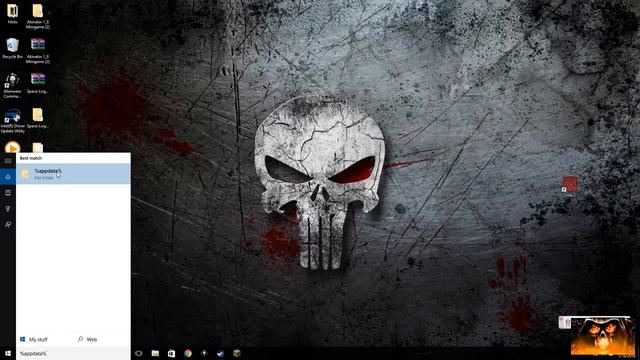This screenshot has width=640, height=360.
Task: Open File Explorer from the taskbar
Action: (155, 353)
